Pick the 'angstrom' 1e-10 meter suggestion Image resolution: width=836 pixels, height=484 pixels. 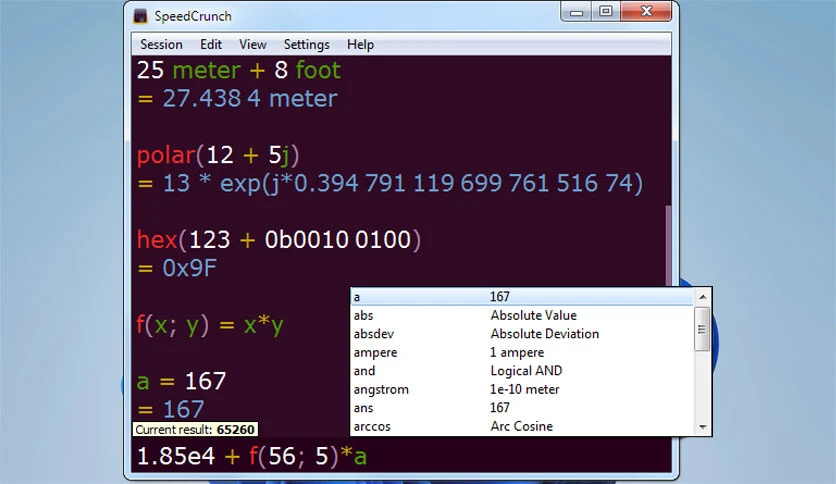pos(522,389)
